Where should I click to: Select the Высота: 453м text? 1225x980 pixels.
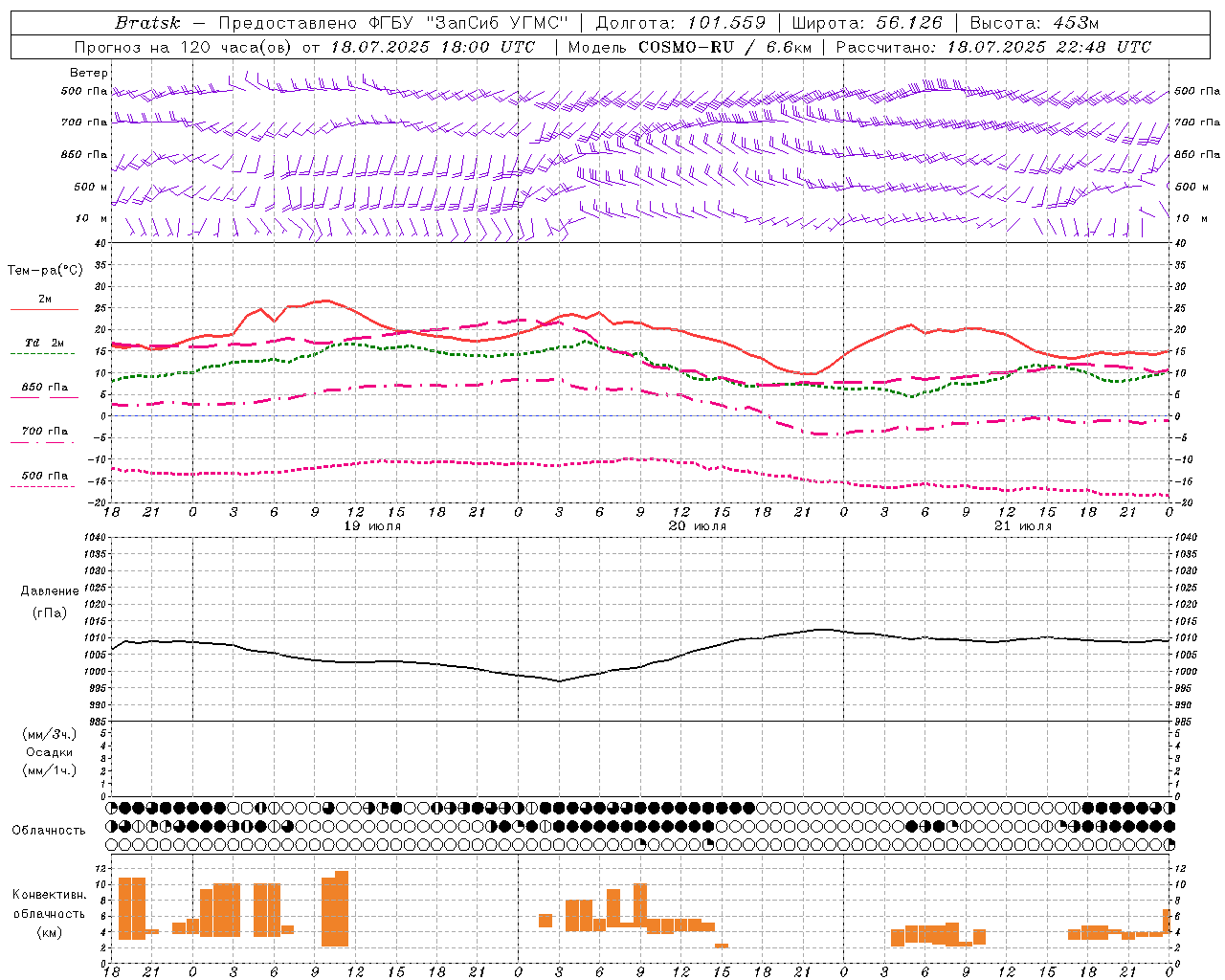coord(1034,23)
